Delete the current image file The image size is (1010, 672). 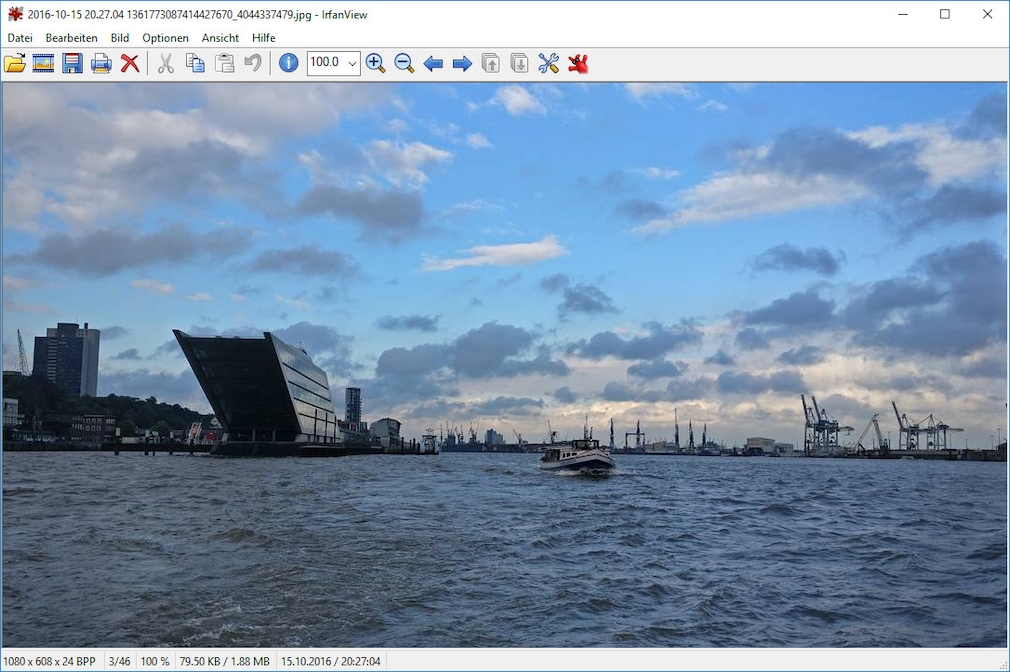tap(129, 62)
